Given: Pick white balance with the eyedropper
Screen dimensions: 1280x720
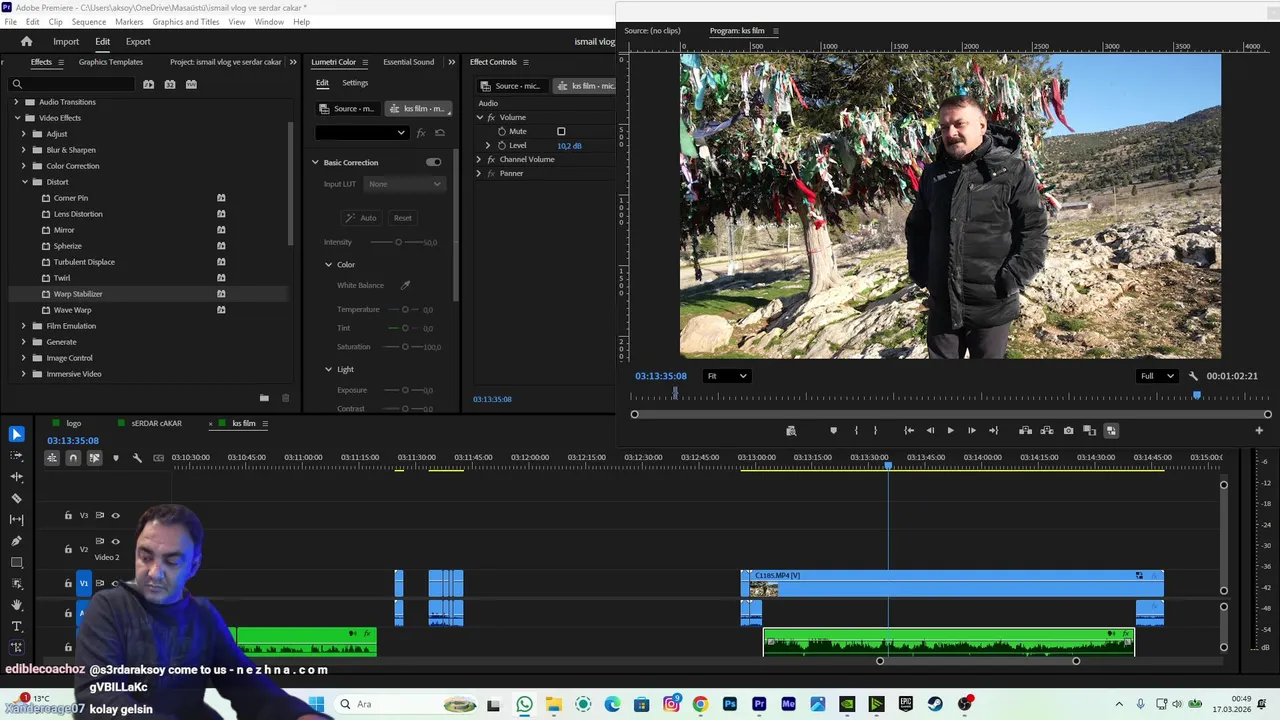Looking at the screenshot, I should click(x=405, y=286).
